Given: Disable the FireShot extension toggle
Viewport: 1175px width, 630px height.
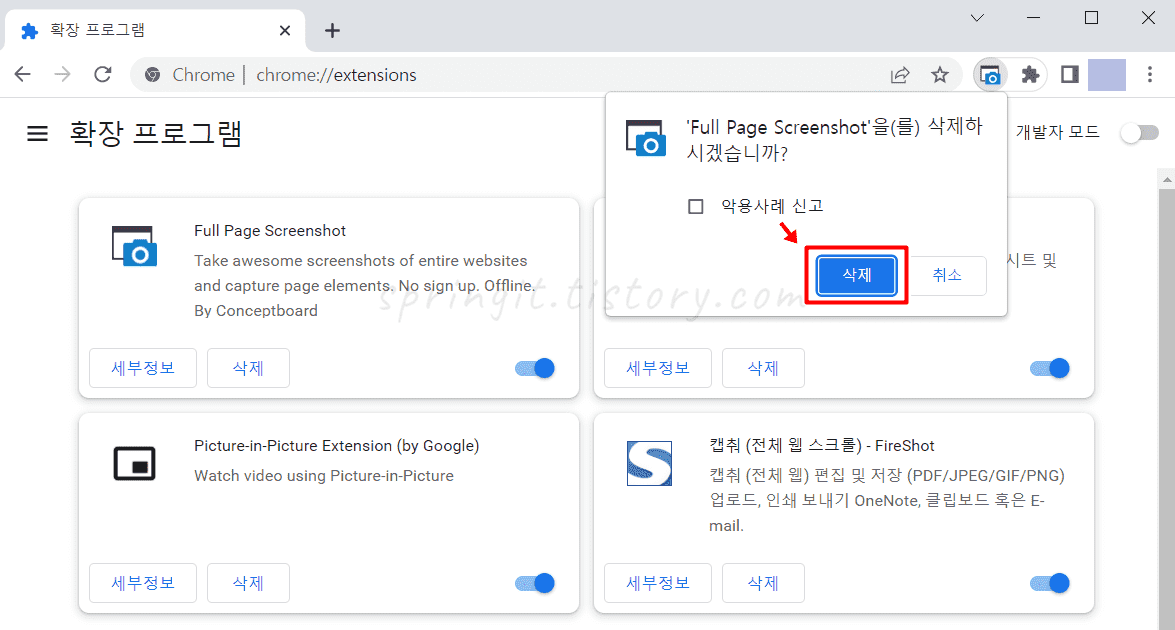Looking at the screenshot, I should tap(1050, 583).
